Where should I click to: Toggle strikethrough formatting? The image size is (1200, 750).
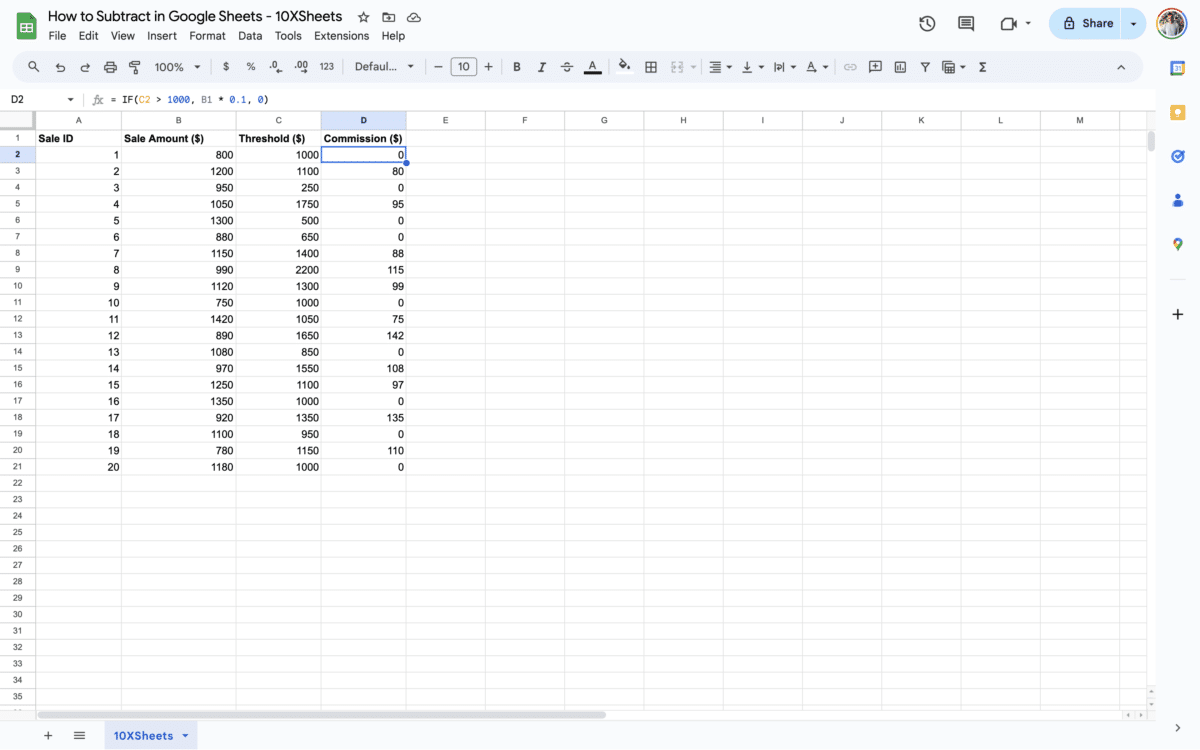[x=566, y=66]
